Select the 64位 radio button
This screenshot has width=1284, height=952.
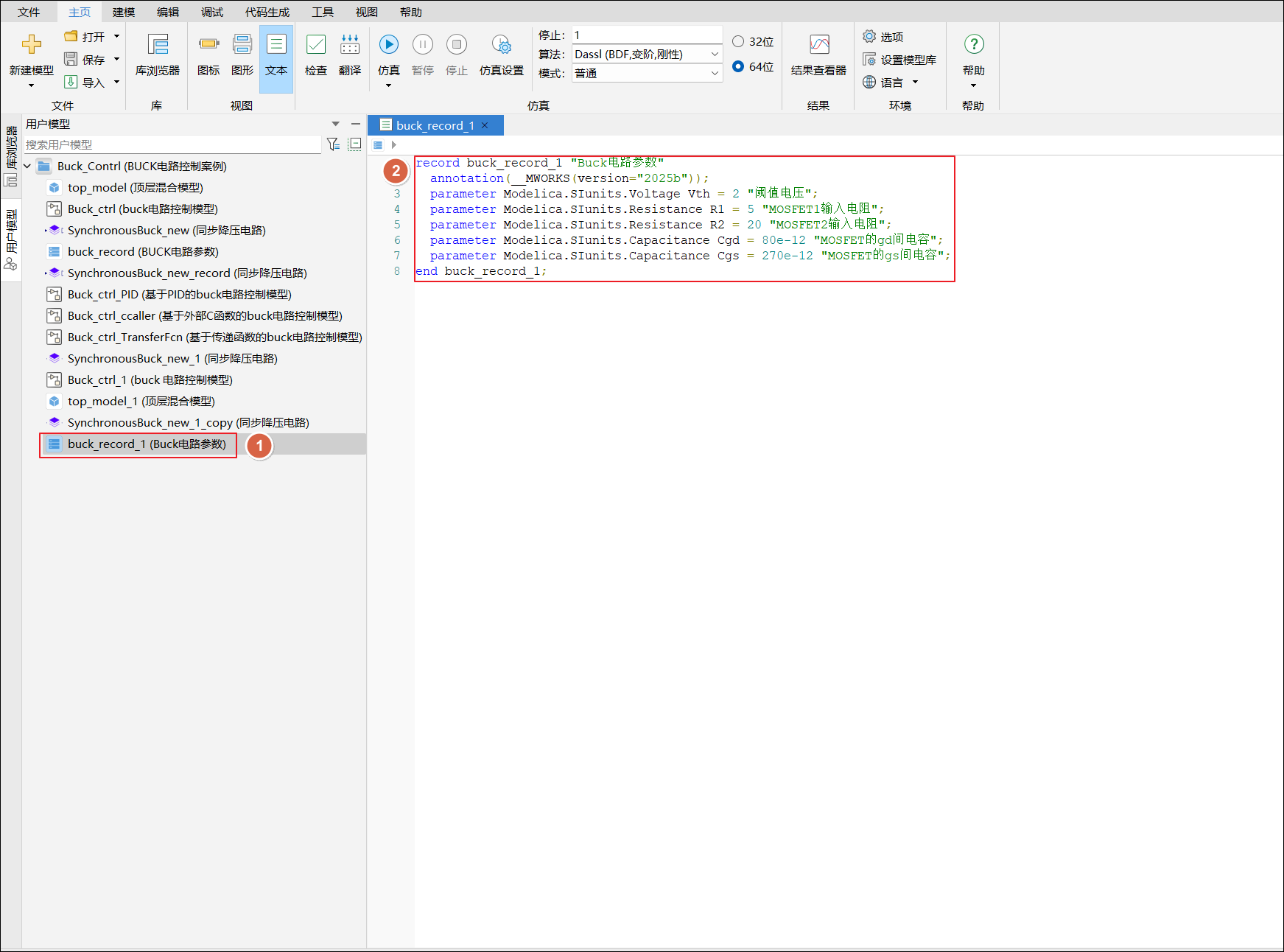coord(738,66)
